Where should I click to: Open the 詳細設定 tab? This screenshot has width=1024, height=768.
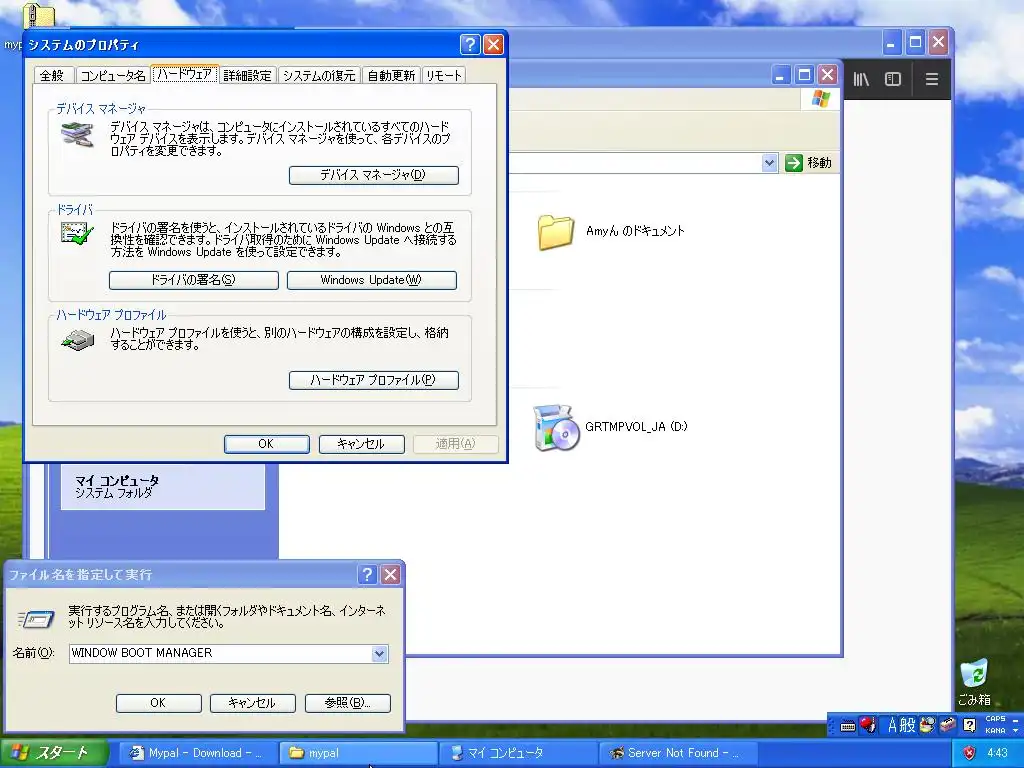248,75
